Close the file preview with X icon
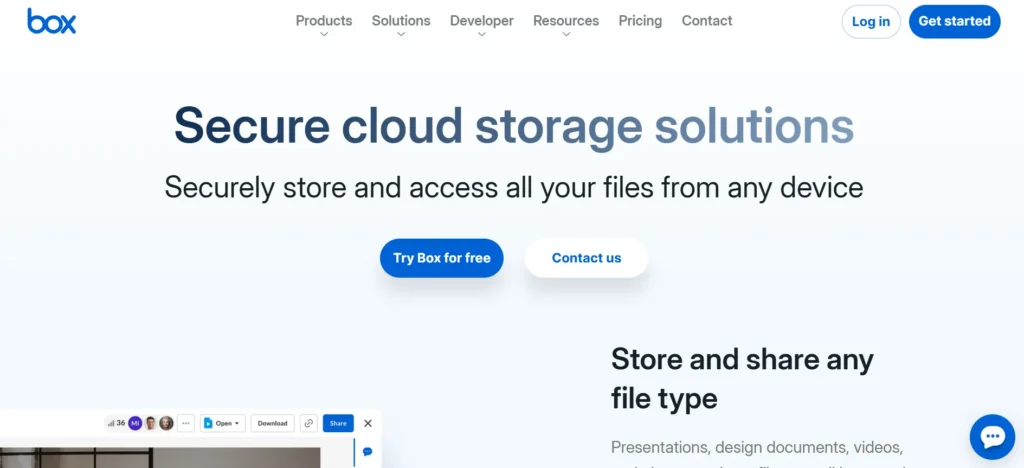1024x468 pixels. click(x=368, y=423)
